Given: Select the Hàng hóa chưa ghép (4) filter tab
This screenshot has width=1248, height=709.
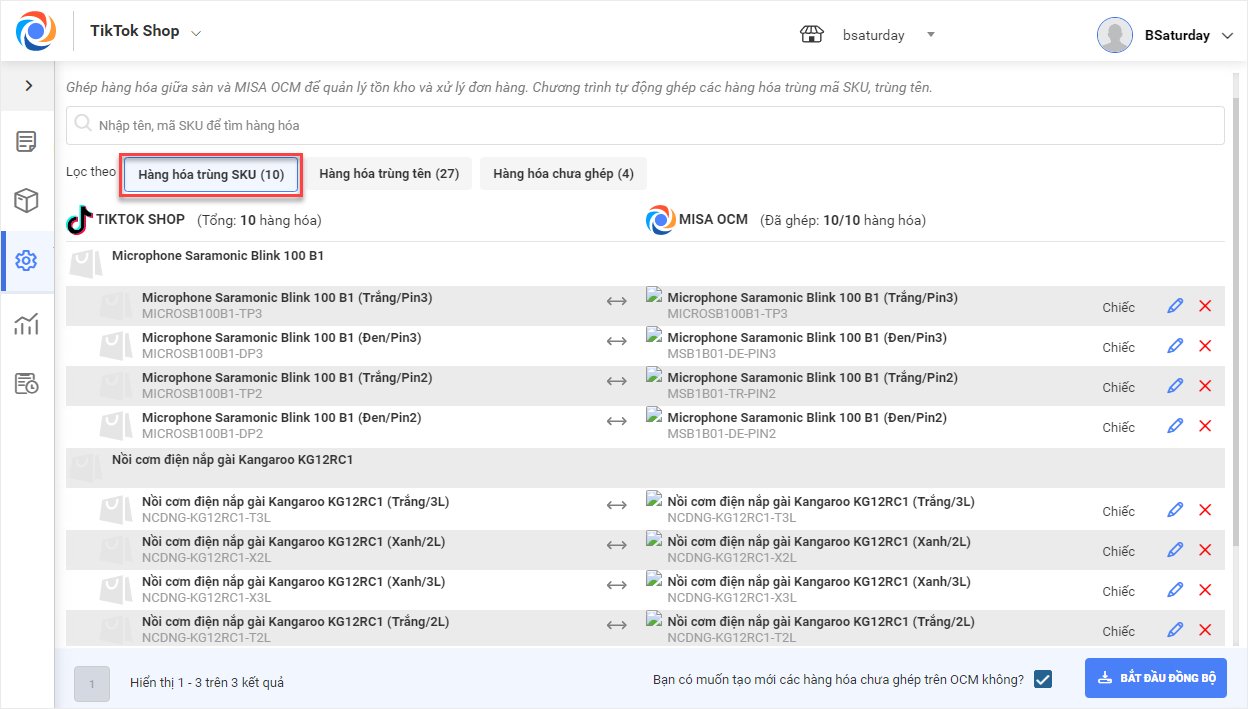Looking at the screenshot, I should click(x=563, y=174).
